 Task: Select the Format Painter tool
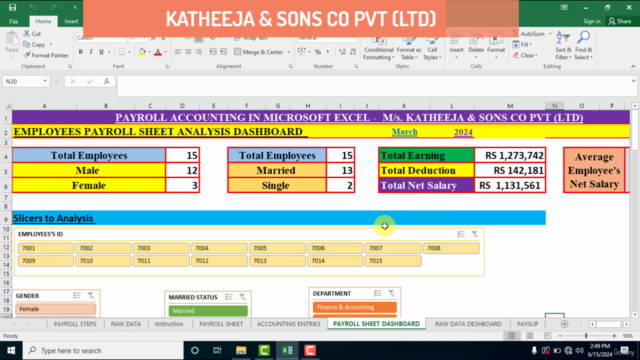click(46, 55)
